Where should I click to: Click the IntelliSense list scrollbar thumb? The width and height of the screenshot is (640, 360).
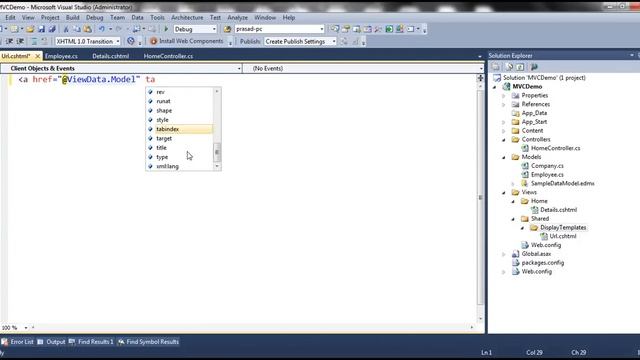(x=217, y=152)
